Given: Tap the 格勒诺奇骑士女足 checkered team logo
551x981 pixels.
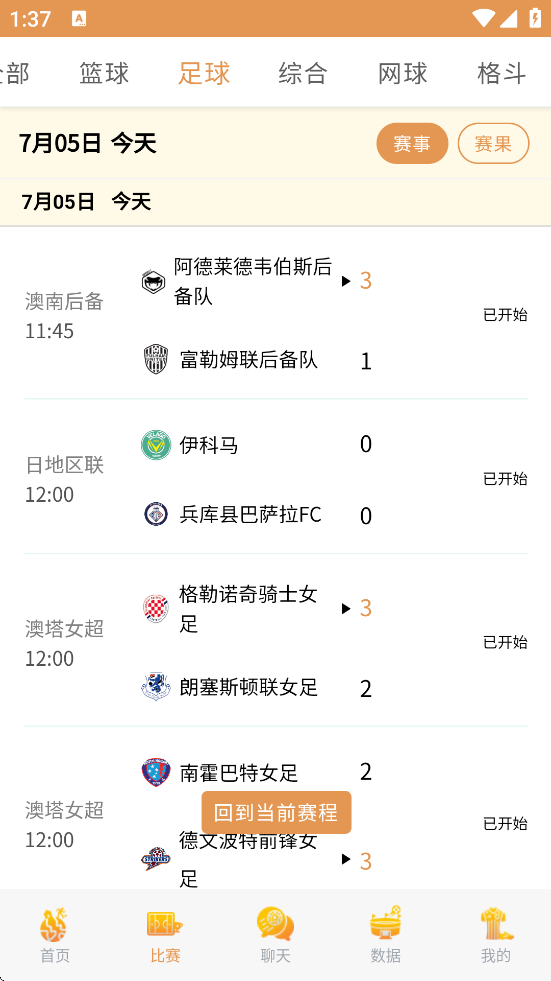Looking at the screenshot, I should (x=155, y=609).
